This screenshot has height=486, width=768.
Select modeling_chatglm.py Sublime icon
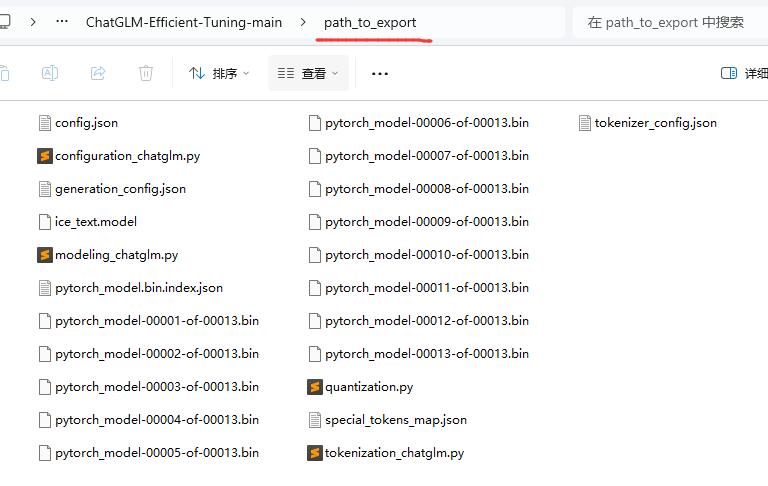45,255
